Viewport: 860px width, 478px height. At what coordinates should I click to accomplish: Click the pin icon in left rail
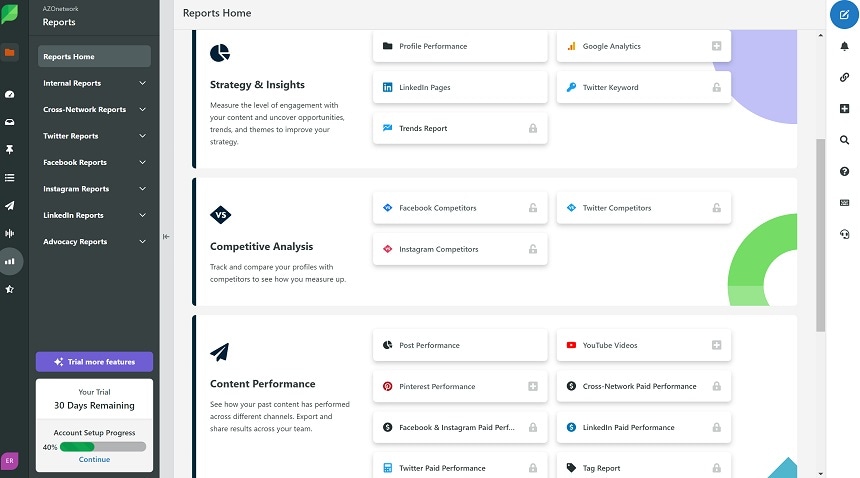pyautogui.click(x=9, y=149)
